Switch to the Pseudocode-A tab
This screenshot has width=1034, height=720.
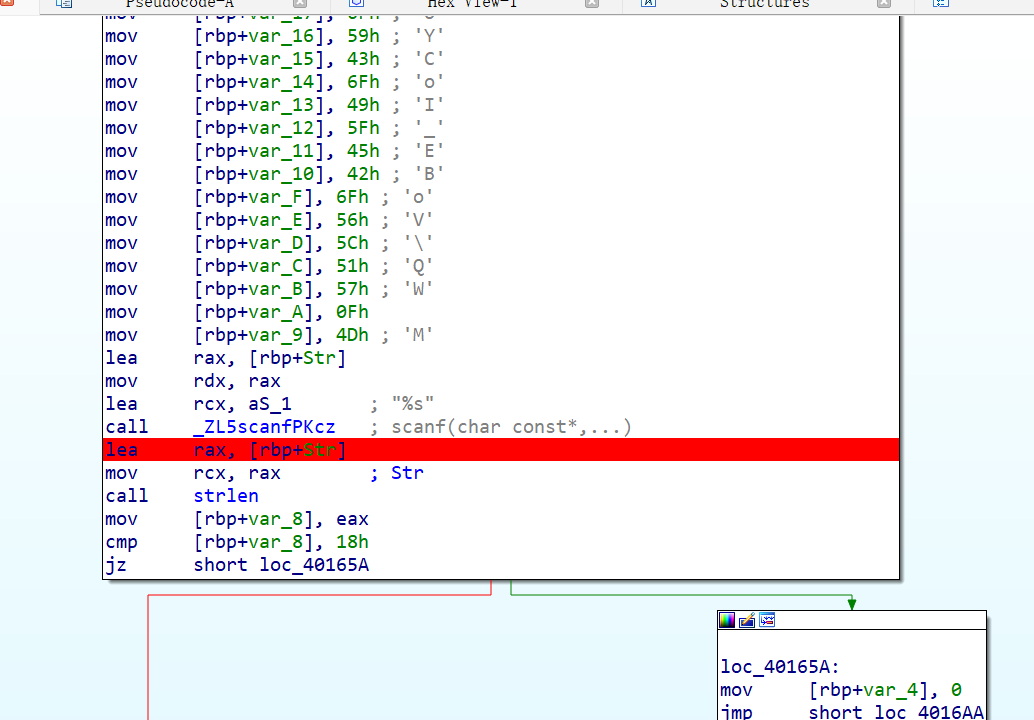[x=179, y=4]
